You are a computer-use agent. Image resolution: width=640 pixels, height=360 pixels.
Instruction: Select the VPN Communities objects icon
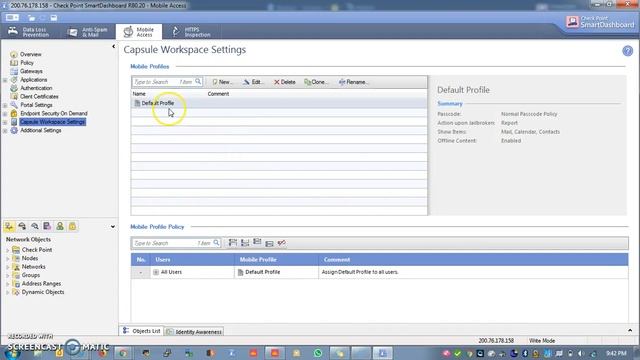coord(73,226)
